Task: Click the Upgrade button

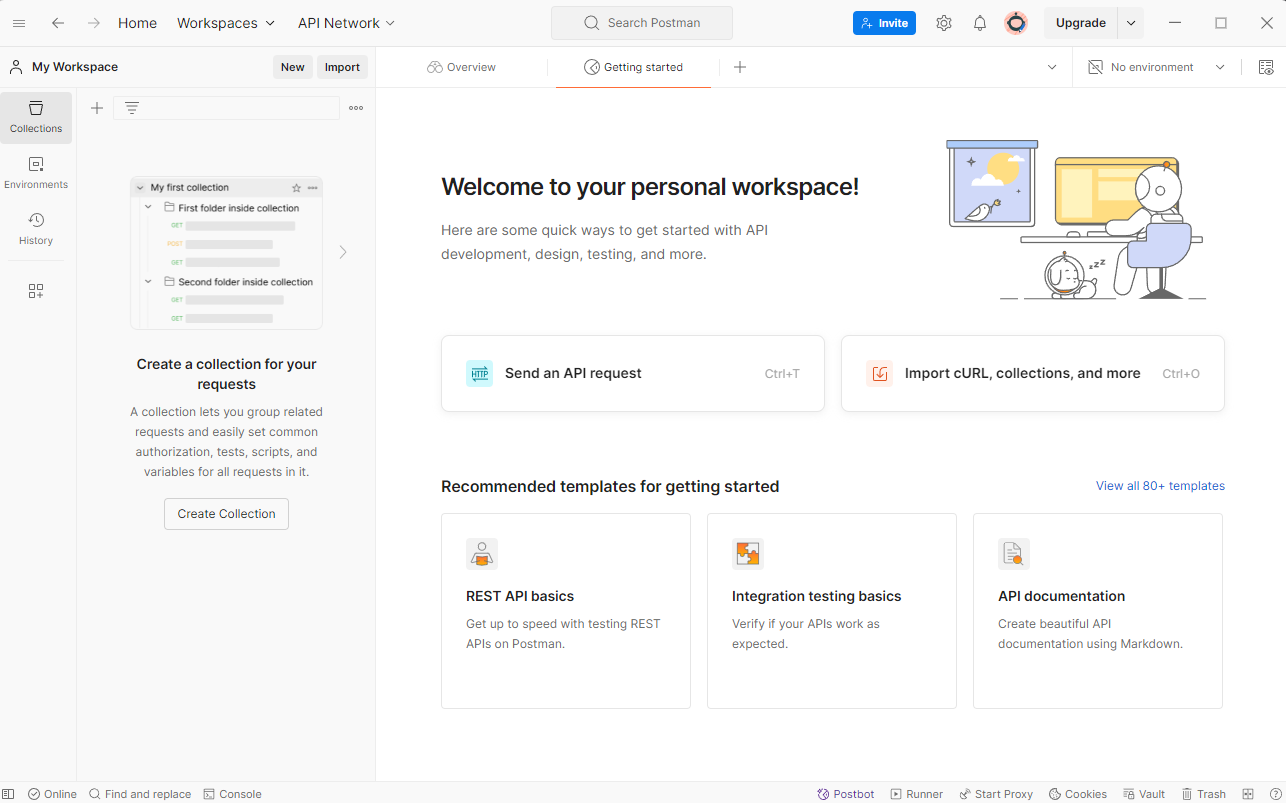Action: 1081,23
